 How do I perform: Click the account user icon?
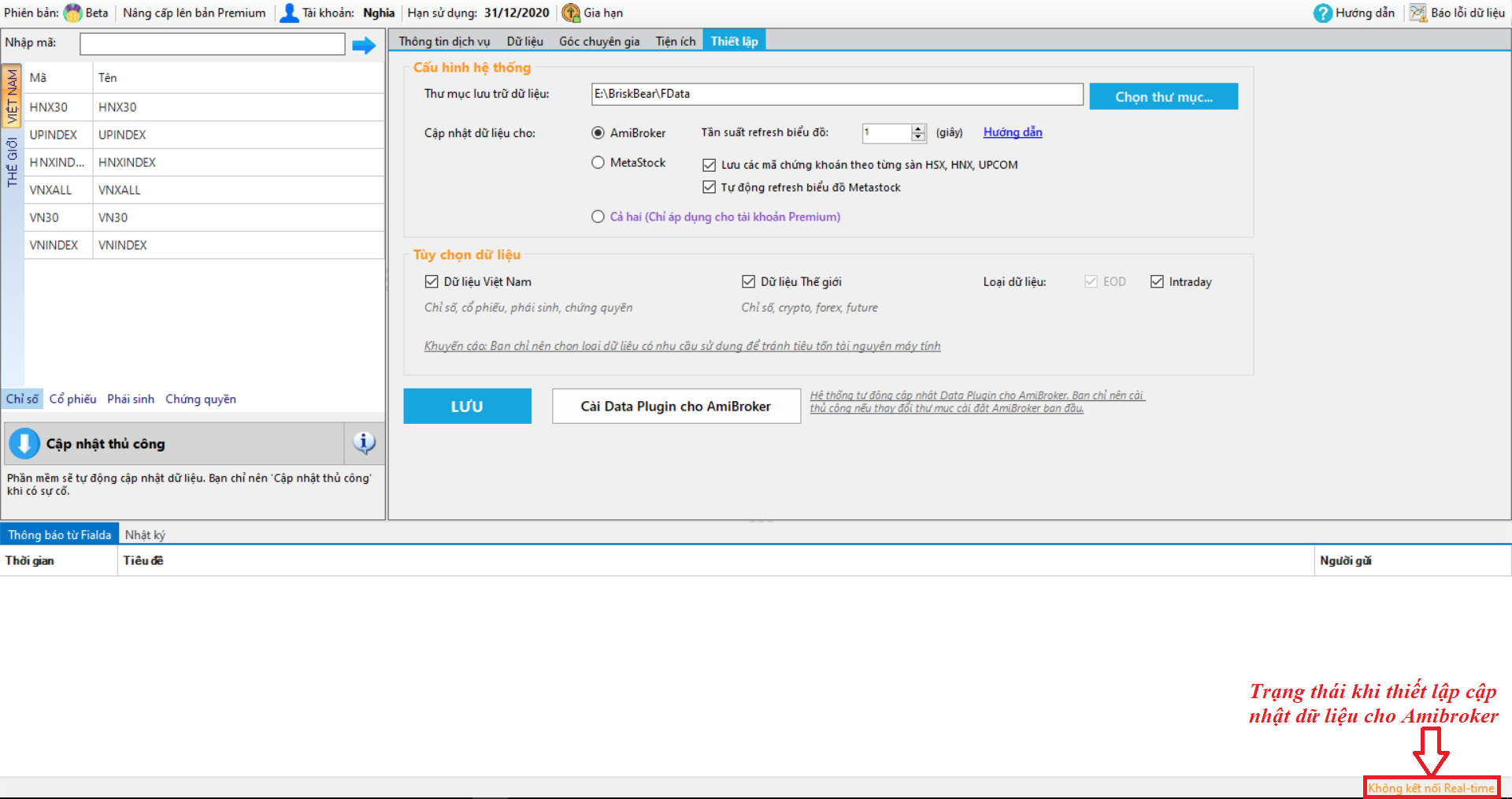289,13
